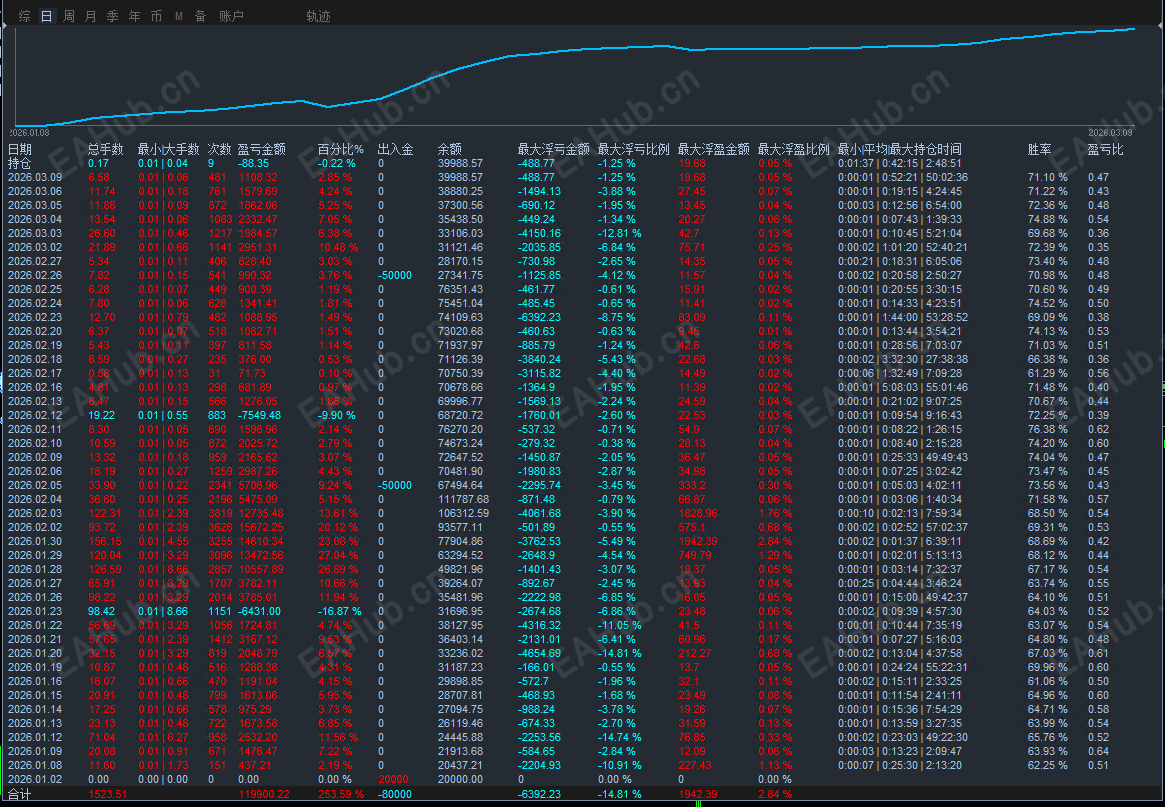Sort by the 盈亏比 column header
Image resolution: width=1165 pixels, height=807 pixels.
(x=1106, y=149)
